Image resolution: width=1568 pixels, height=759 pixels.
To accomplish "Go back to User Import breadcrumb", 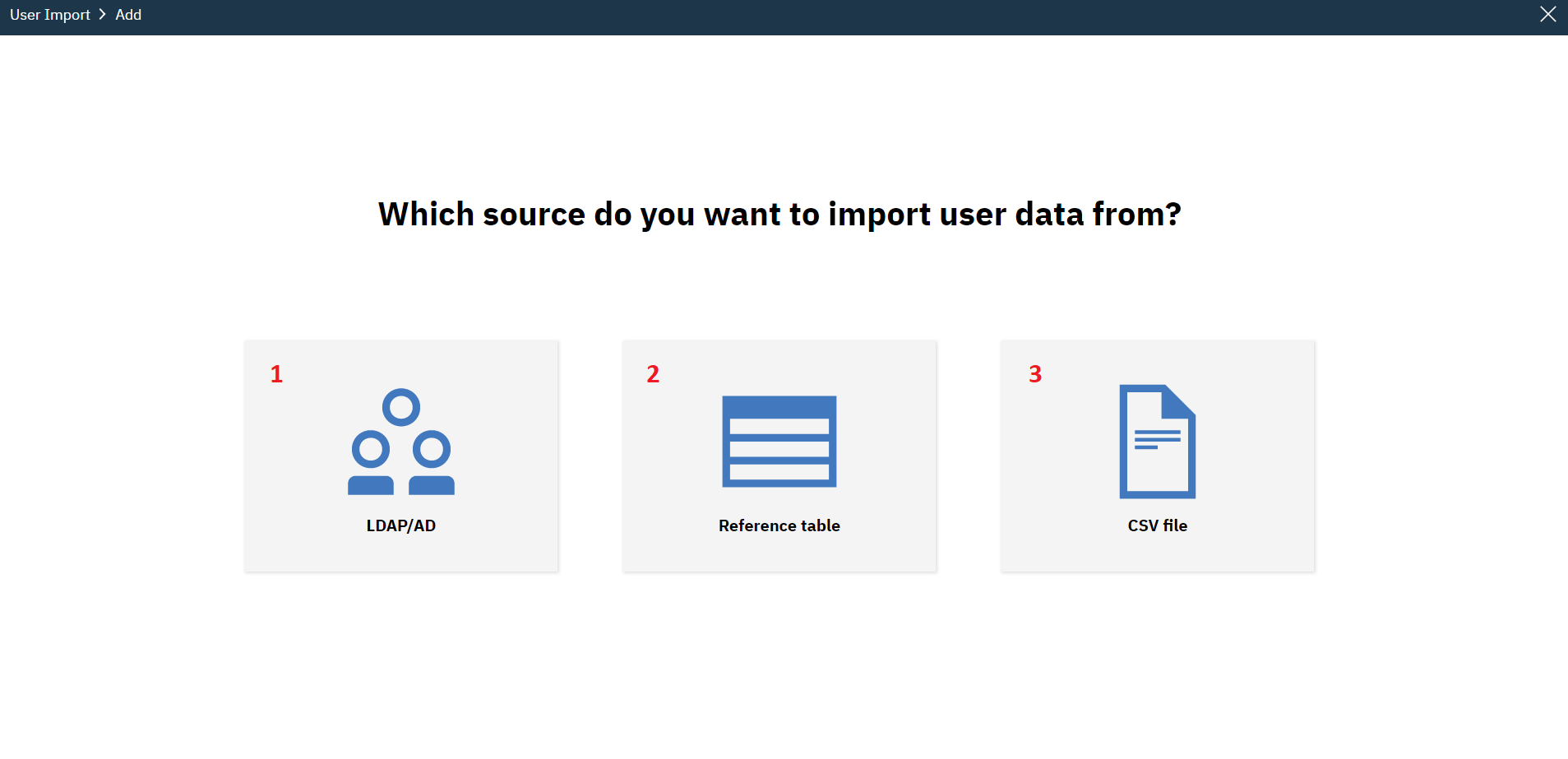I will [50, 15].
